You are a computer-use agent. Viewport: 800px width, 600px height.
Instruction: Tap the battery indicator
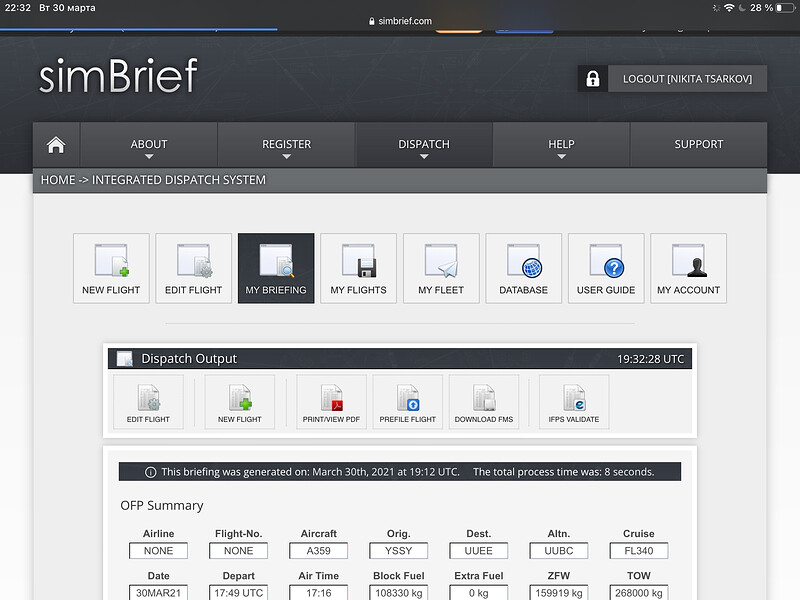click(x=785, y=8)
